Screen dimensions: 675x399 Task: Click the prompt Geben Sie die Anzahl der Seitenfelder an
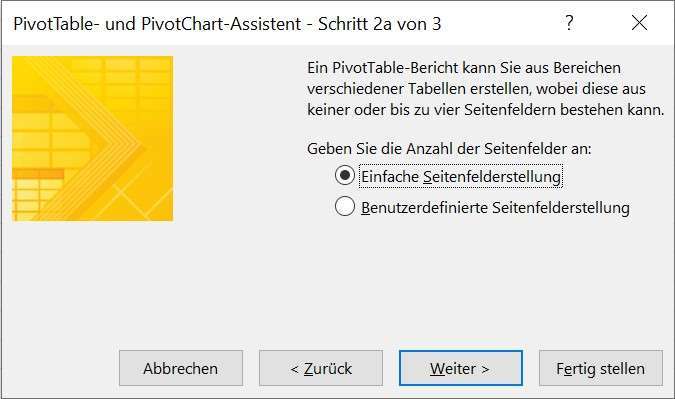[449, 149]
